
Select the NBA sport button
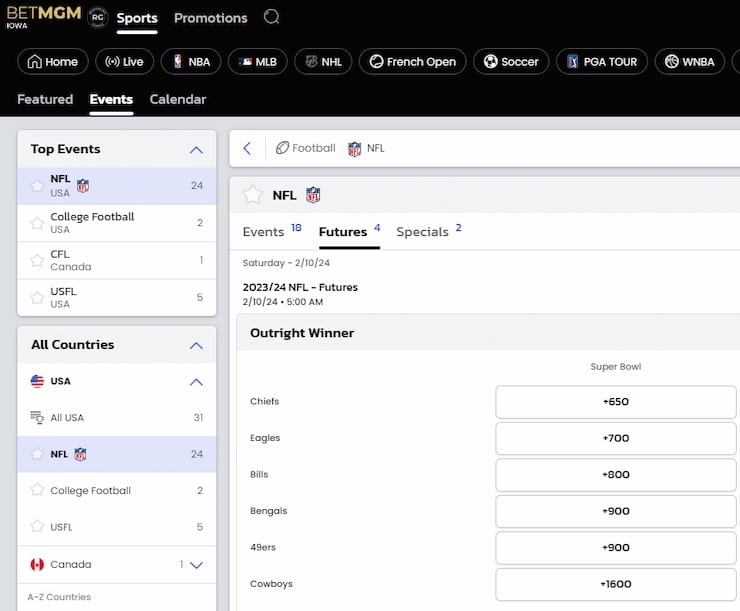click(x=191, y=62)
